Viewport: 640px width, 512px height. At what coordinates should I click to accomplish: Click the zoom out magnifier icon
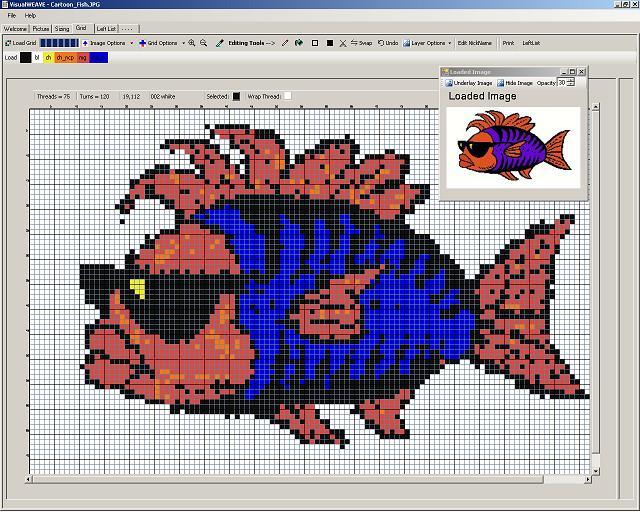click(x=204, y=43)
